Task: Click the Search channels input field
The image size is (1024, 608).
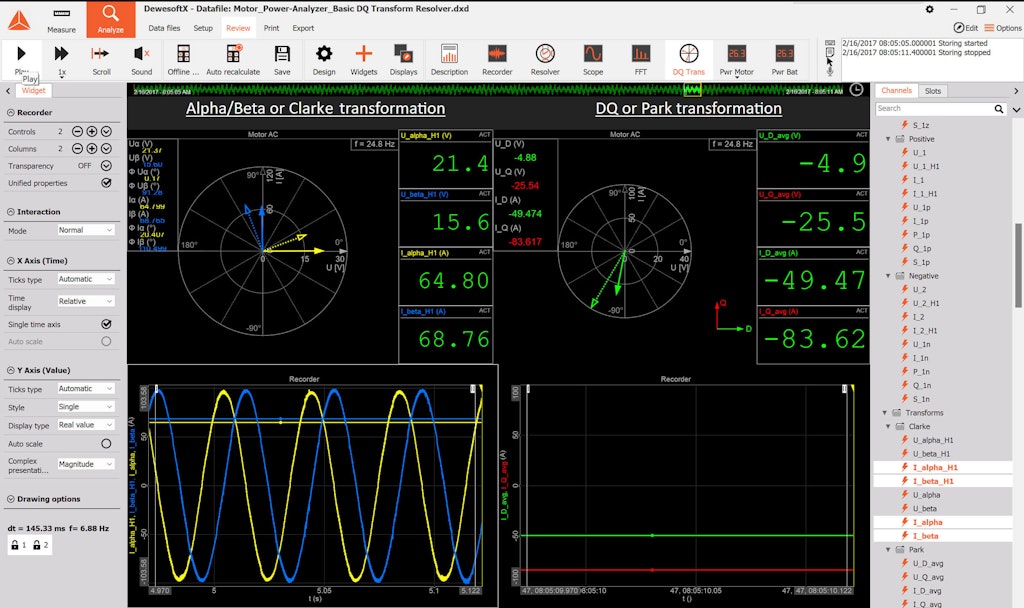Action: pos(934,109)
